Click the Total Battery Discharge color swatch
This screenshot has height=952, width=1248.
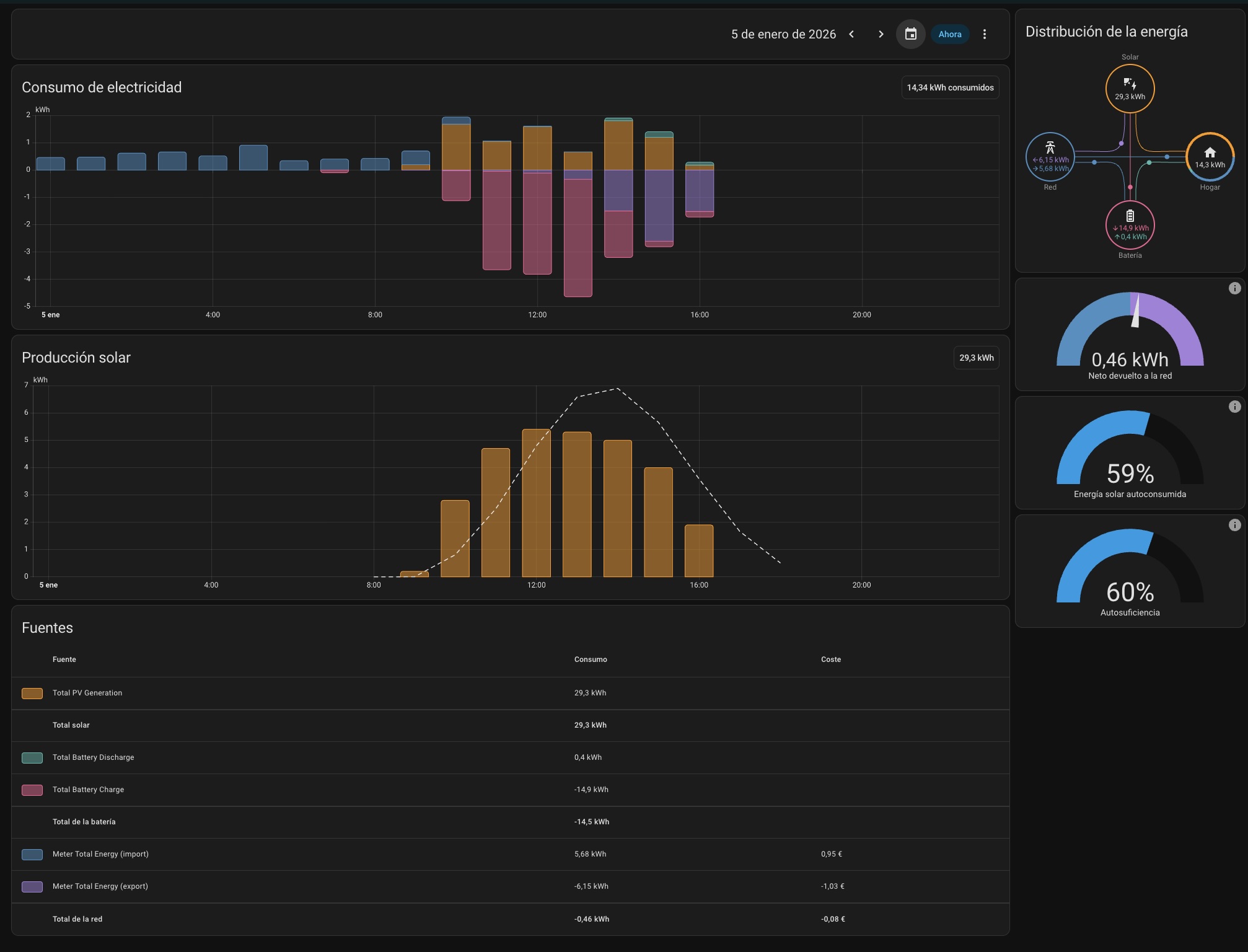(x=32, y=757)
